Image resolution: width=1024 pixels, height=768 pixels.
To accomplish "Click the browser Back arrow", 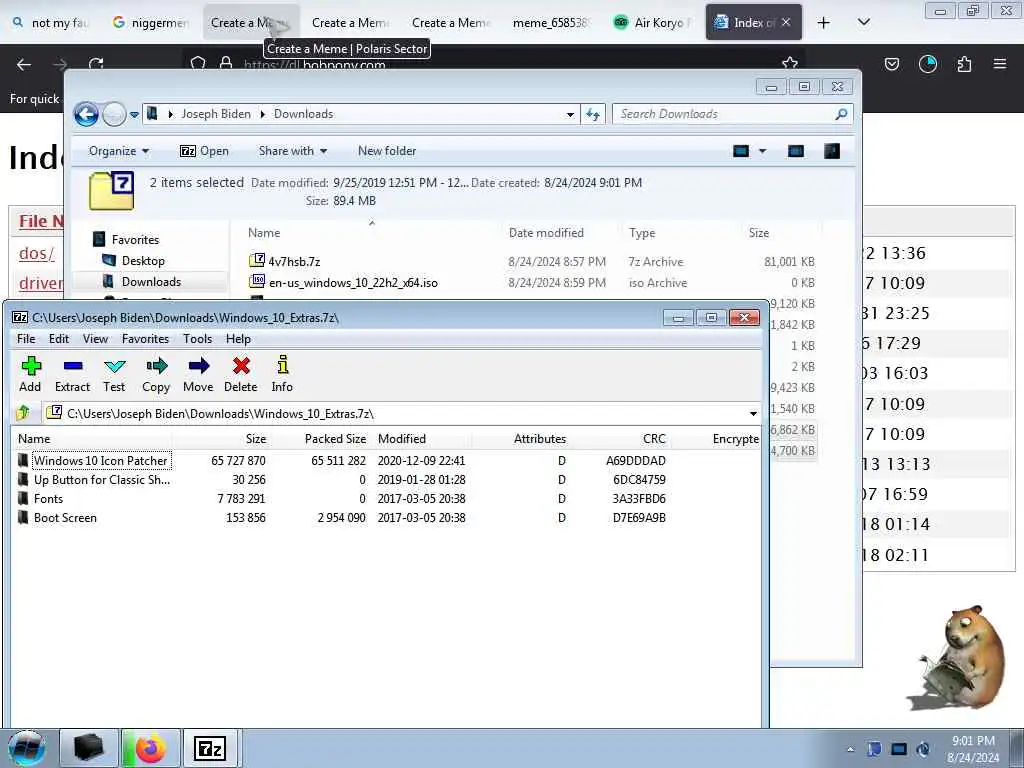I will pos(24,64).
